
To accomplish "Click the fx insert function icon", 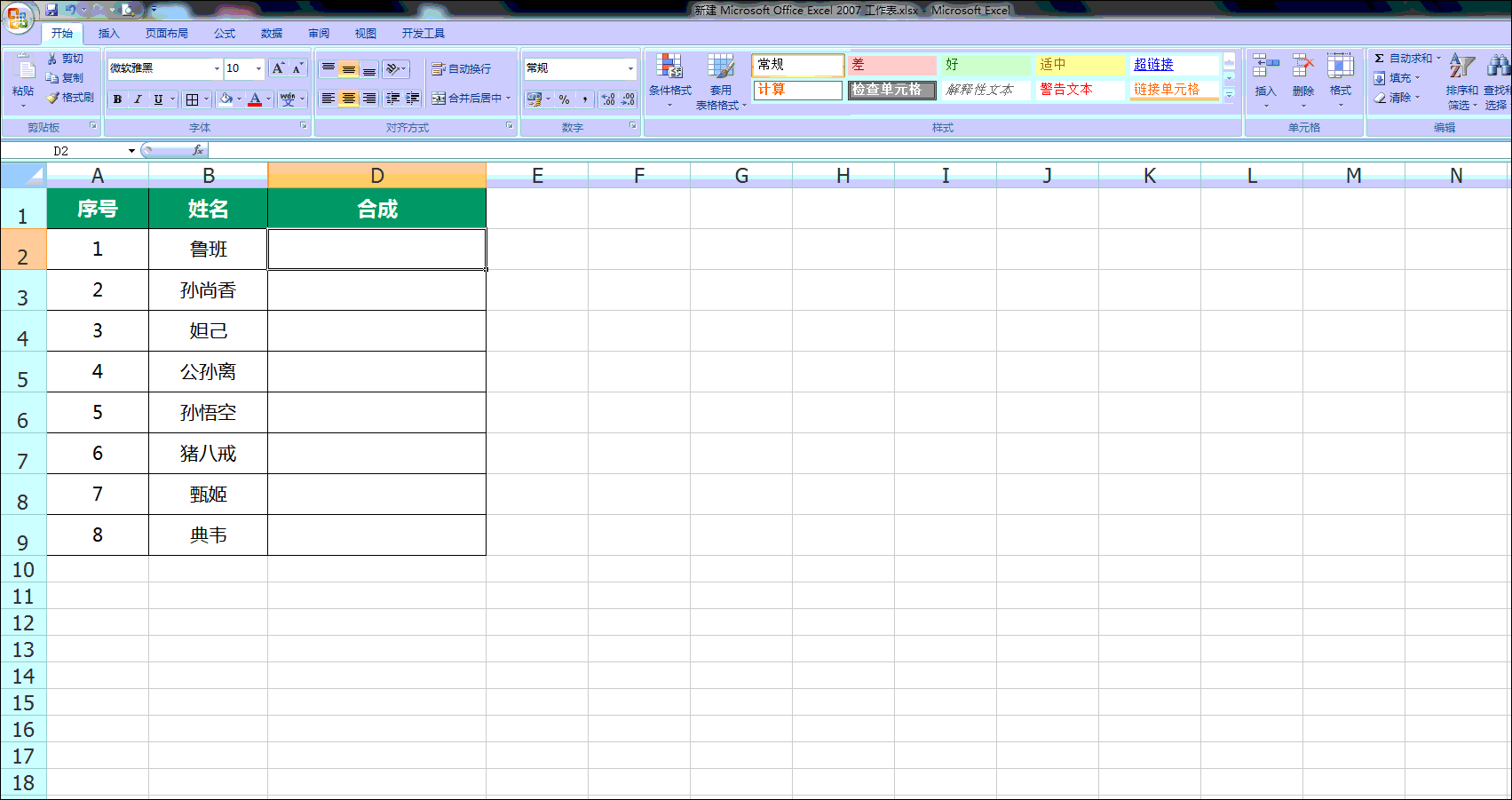I will pos(198,151).
